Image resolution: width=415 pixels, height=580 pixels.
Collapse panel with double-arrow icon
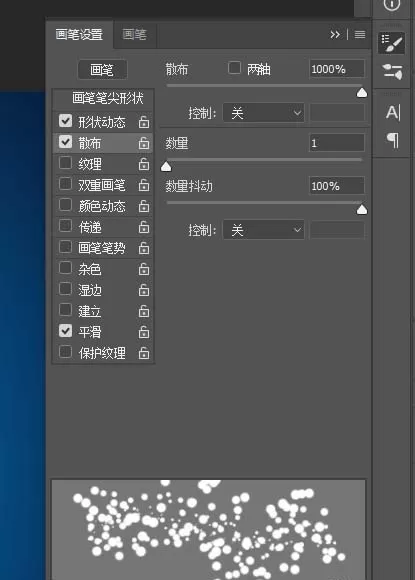click(x=335, y=34)
